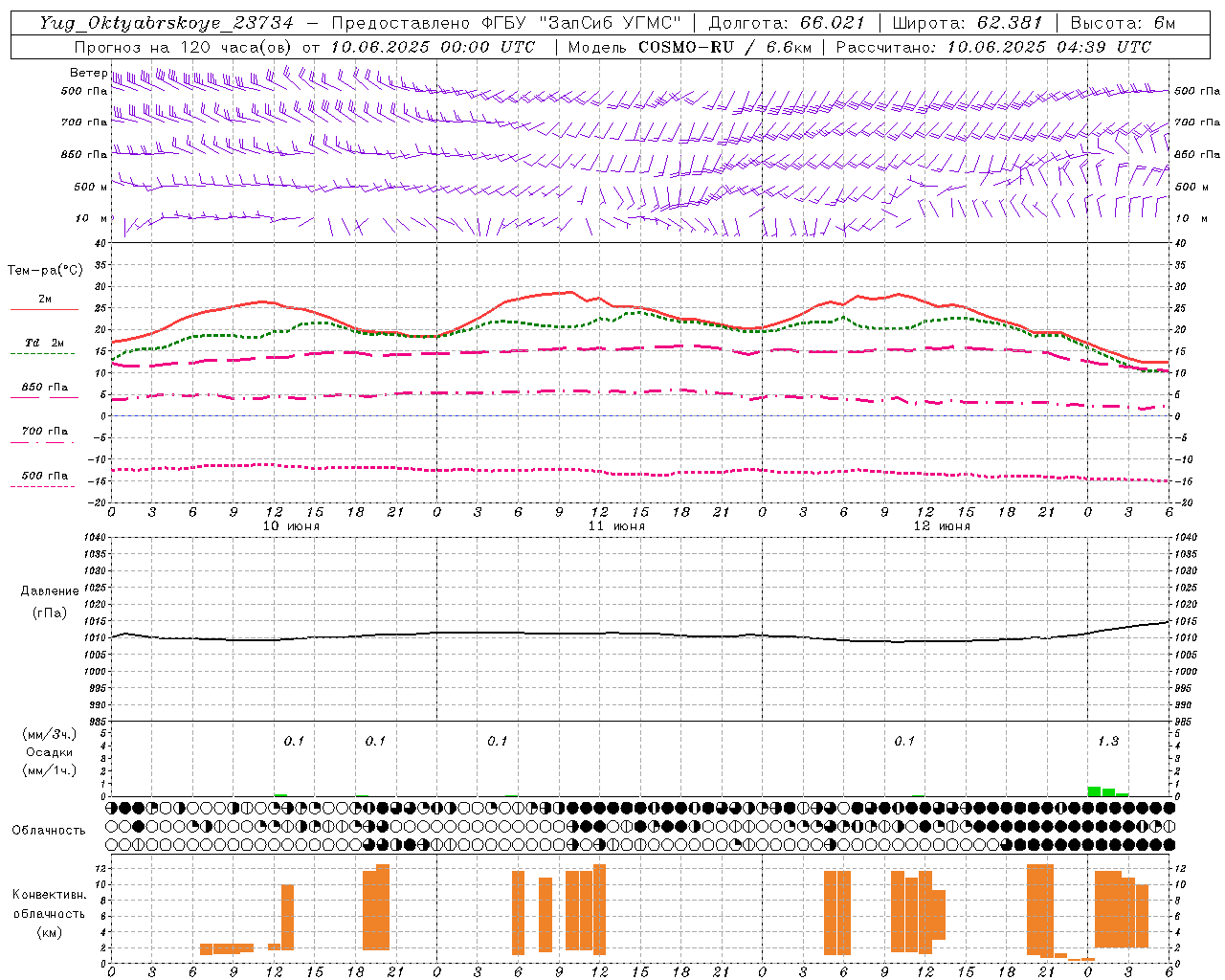The width and height of the screenshot is (1225, 980).
Task: Click the "(мм/3ч.)" precipitation unit label
Action: (x=50, y=734)
